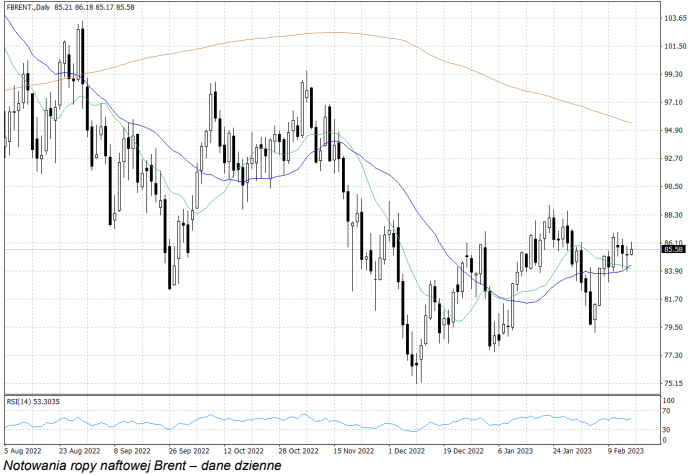
Task: Click the 23 Aug 2022 date label
Action: 77,450
